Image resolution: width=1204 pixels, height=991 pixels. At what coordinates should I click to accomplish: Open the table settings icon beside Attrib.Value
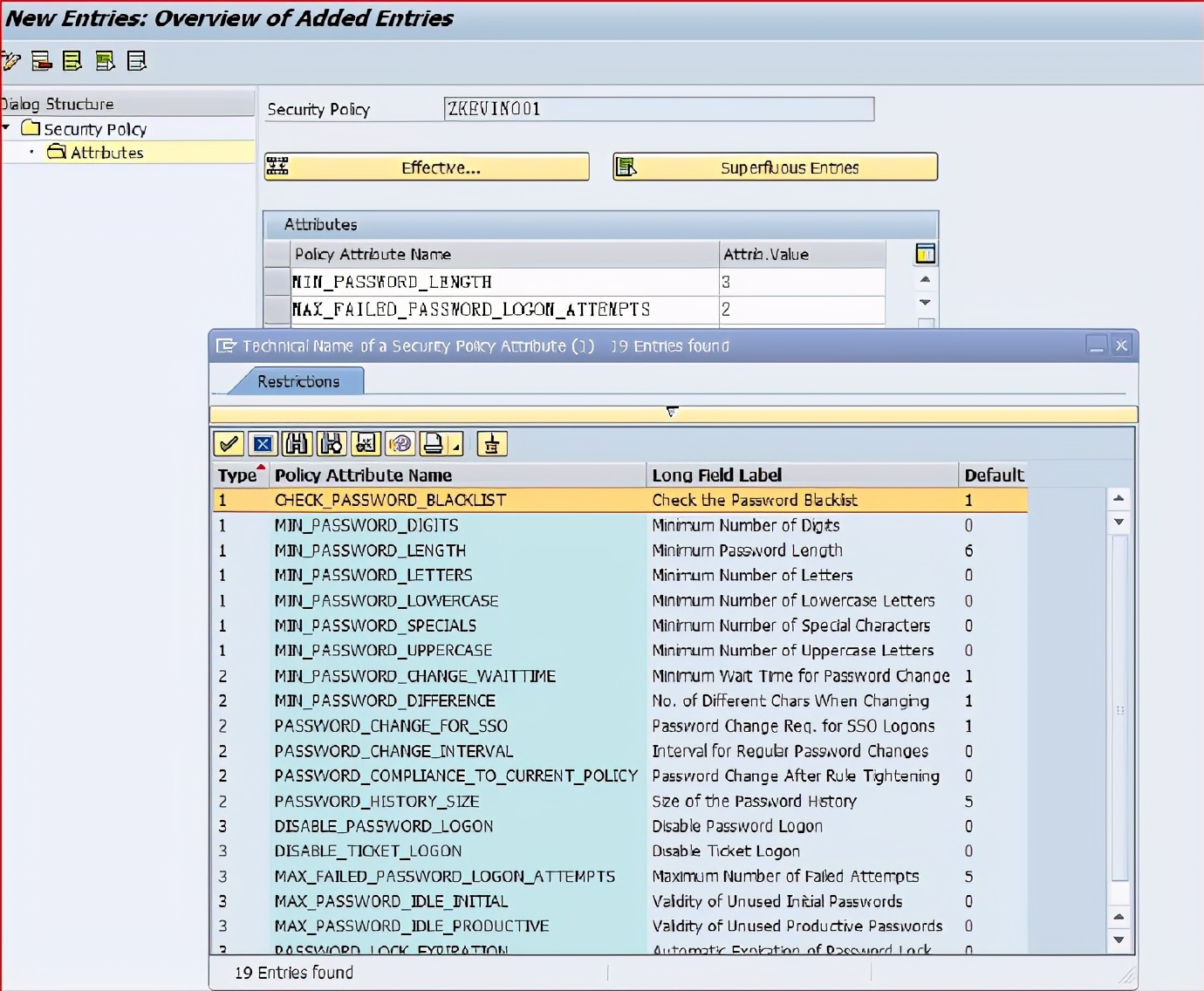point(925,254)
